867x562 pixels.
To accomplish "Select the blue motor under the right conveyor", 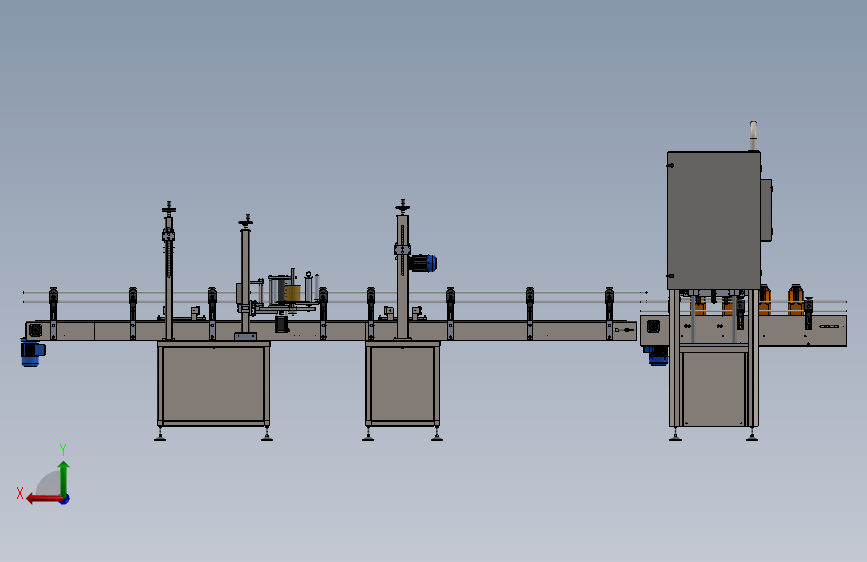I will (656, 355).
